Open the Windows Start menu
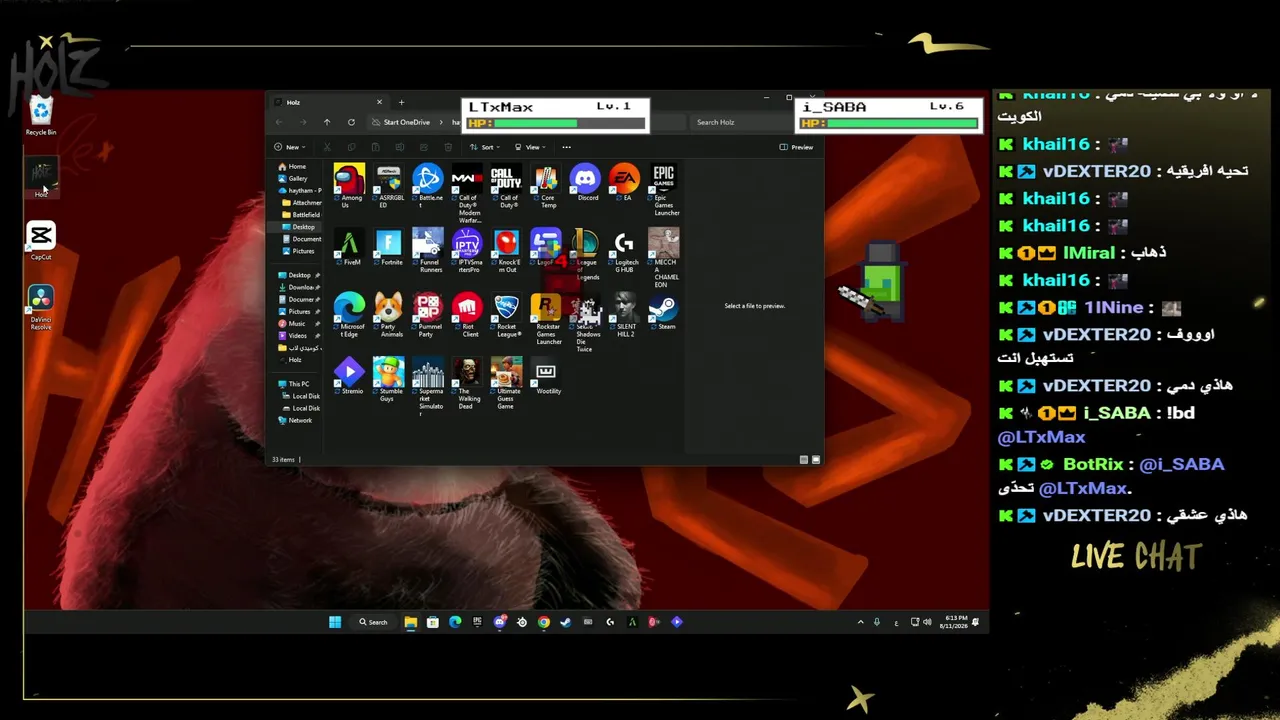This screenshot has height=720, width=1280. pos(335,622)
